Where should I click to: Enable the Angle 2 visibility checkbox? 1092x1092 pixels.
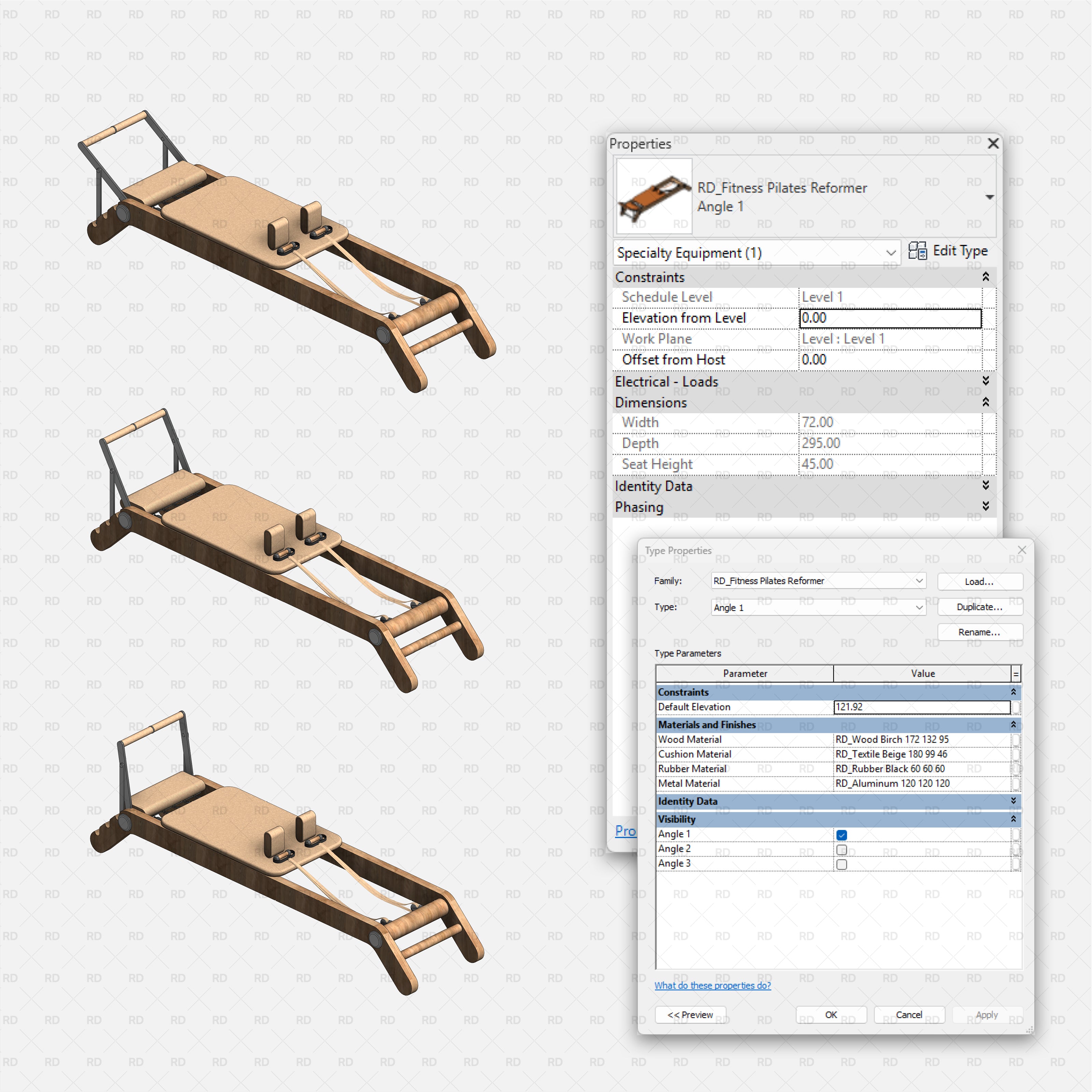click(842, 849)
